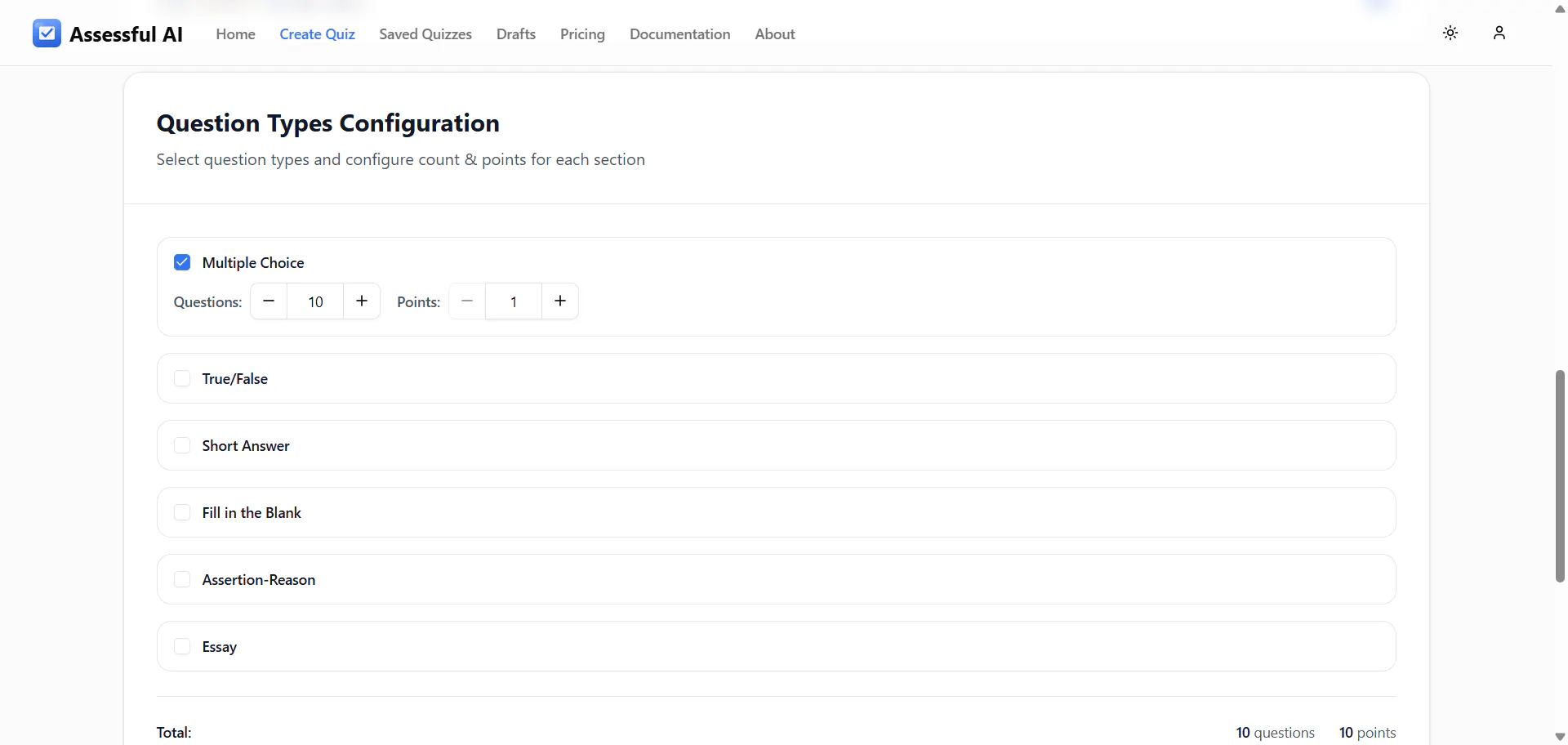Click the True/False label text

[x=235, y=379]
